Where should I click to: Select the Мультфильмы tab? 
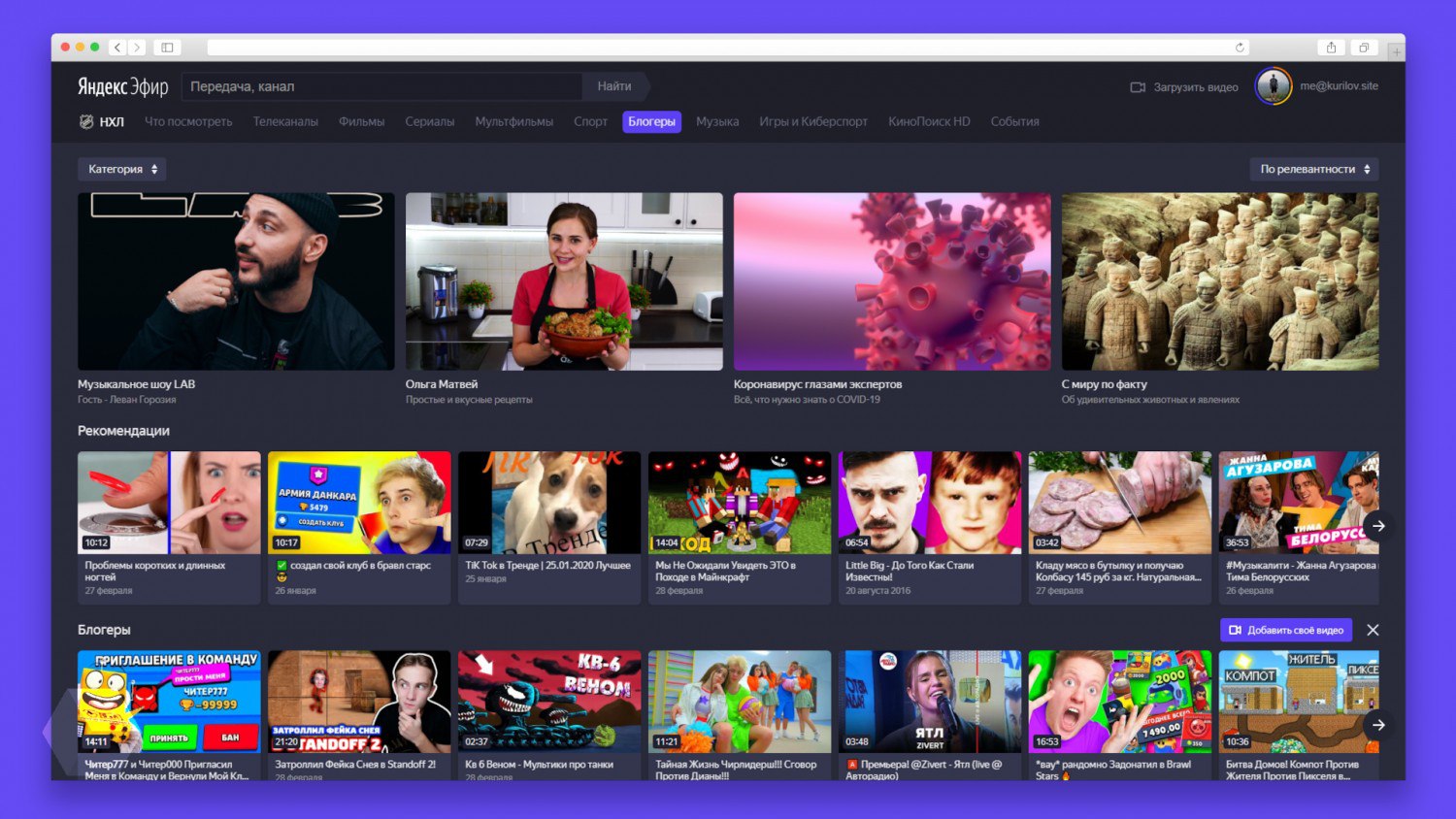tap(514, 121)
